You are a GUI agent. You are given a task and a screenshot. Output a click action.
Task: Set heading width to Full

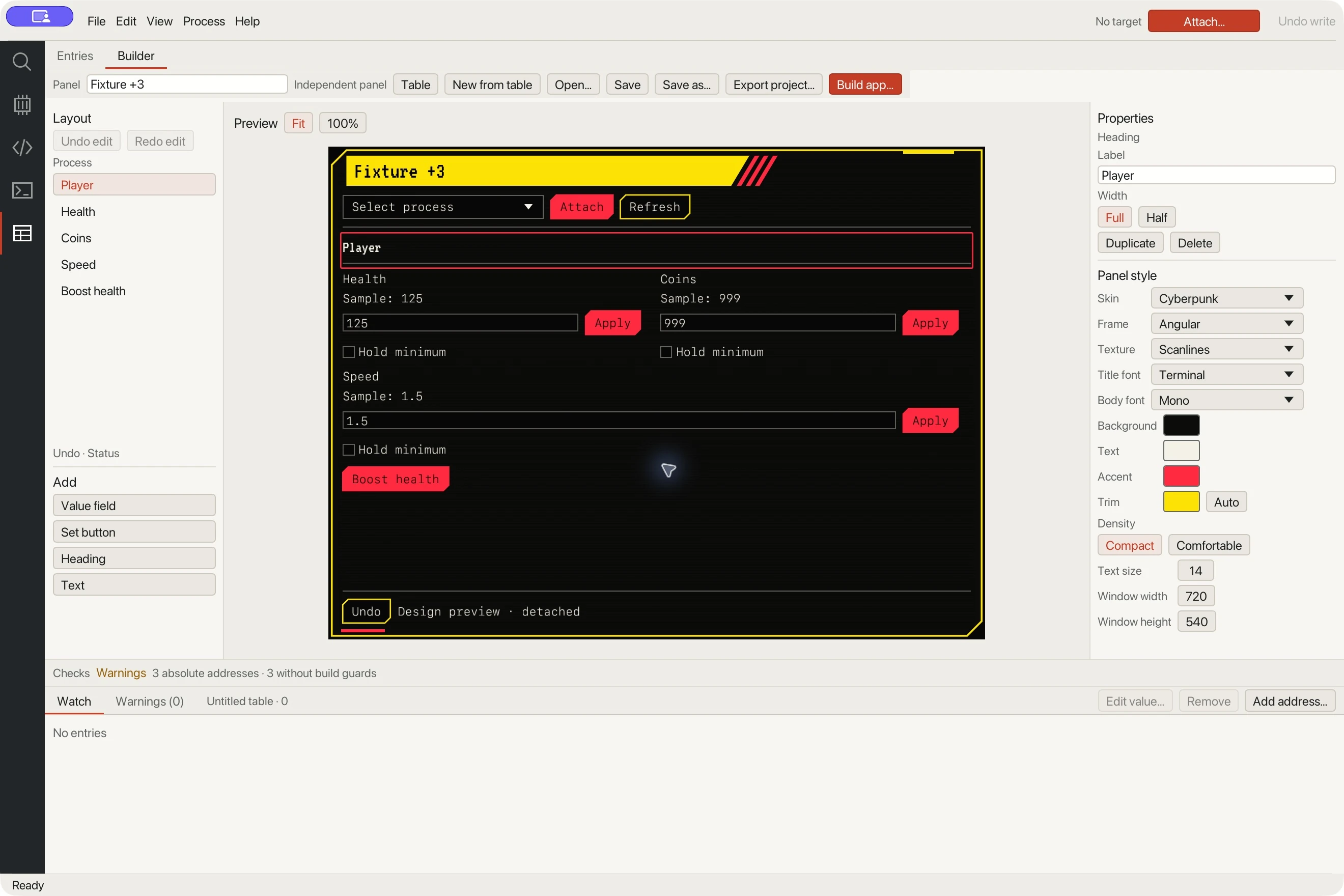coord(1114,217)
